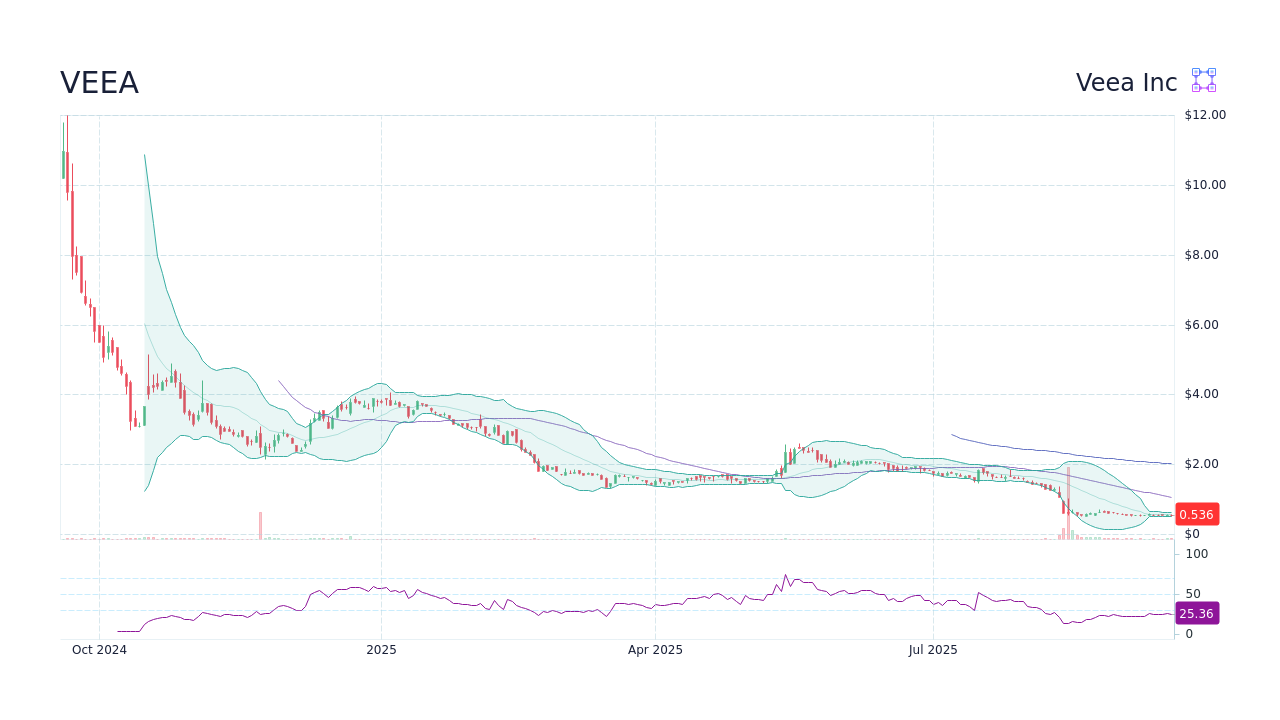The image size is (1280, 720).
Task: Select the $4.00 price axis label
Action: pyautogui.click(x=1201, y=394)
